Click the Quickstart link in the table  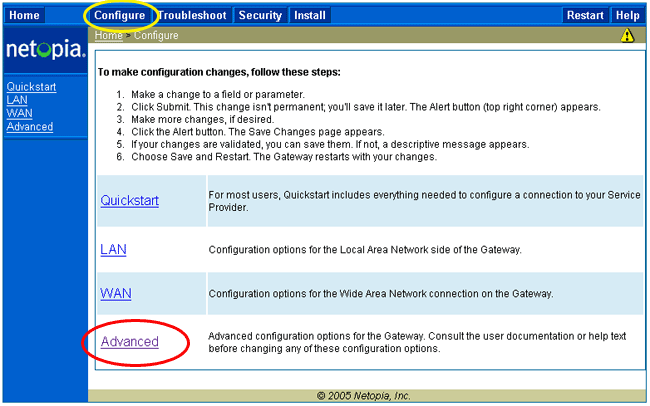129,201
